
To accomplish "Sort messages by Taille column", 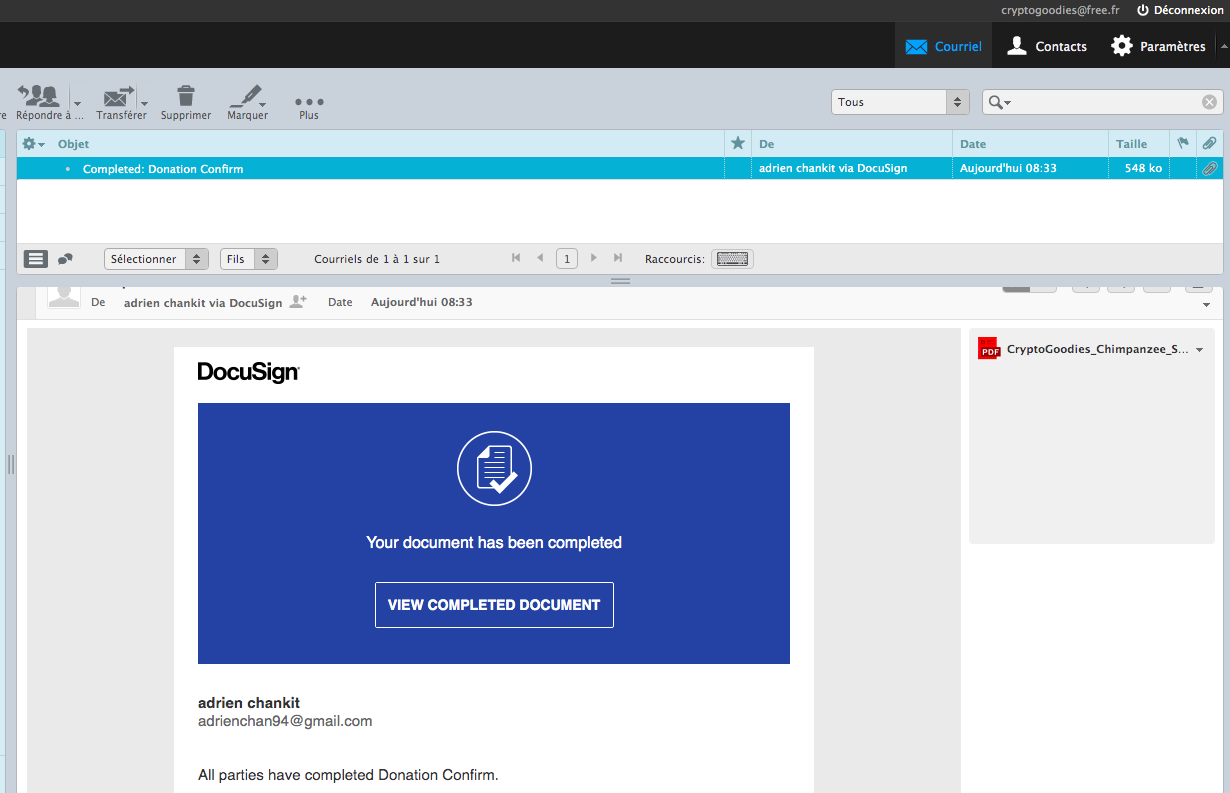I will click(1131, 144).
